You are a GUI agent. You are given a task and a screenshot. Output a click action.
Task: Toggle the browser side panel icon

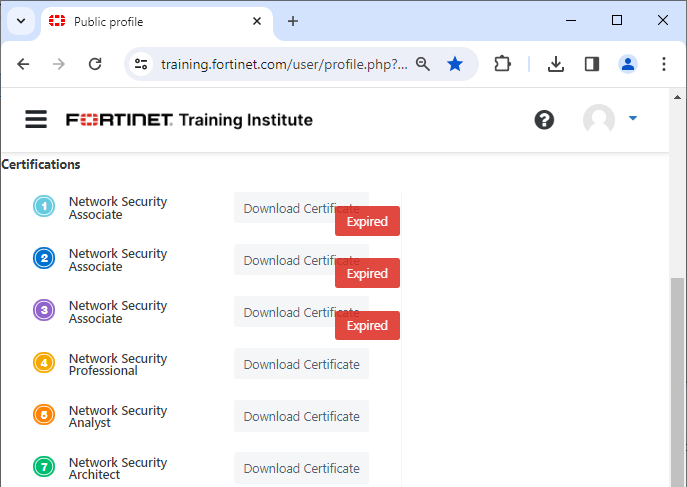(592, 64)
